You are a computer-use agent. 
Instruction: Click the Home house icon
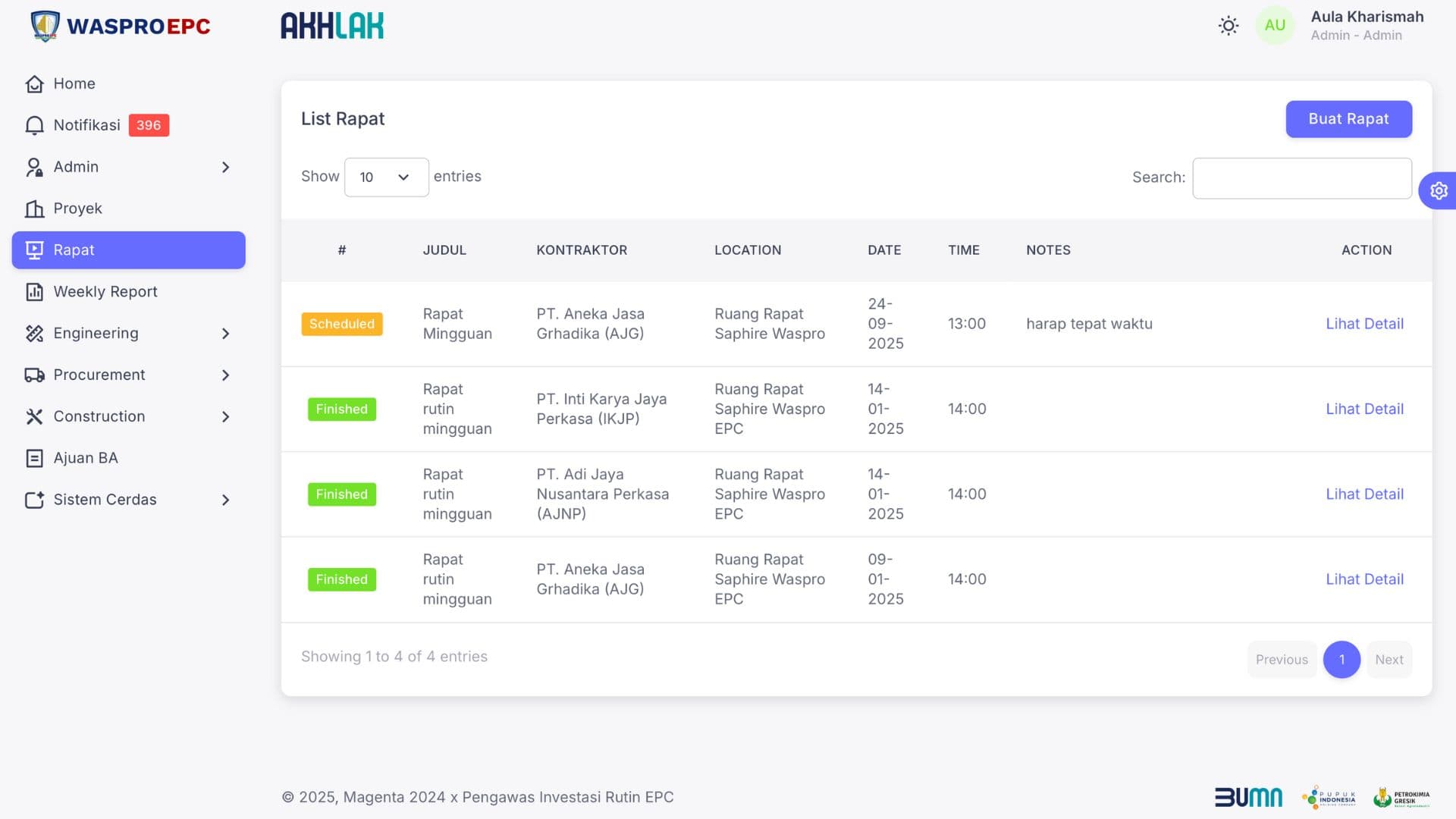click(x=34, y=84)
